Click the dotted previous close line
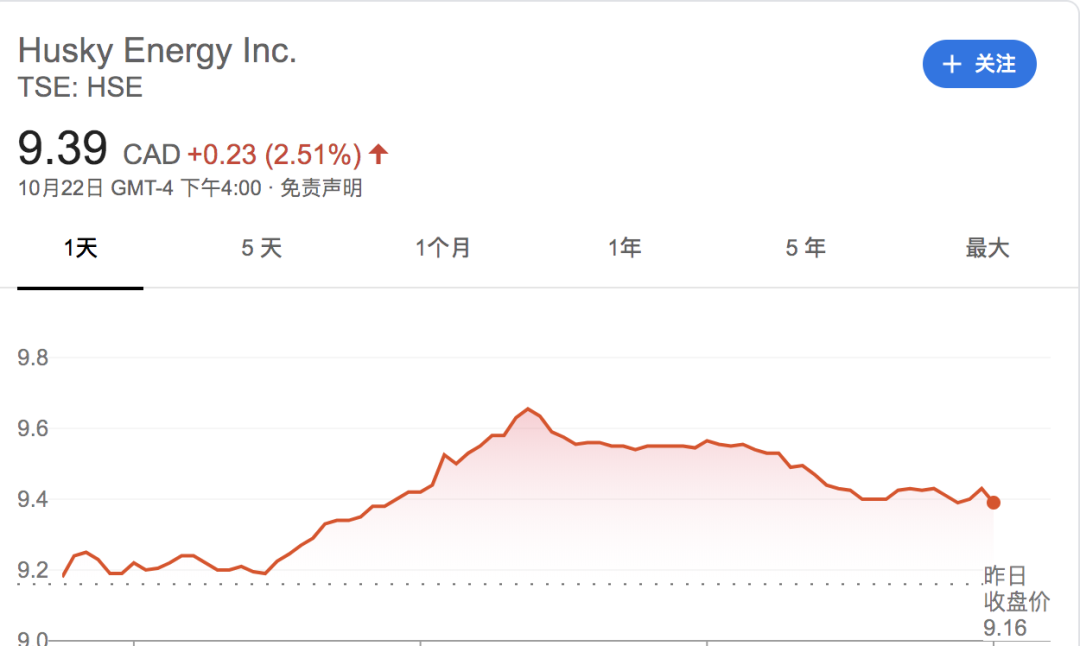The height and width of the screenshot is (646, 1080). coord(500,584)
